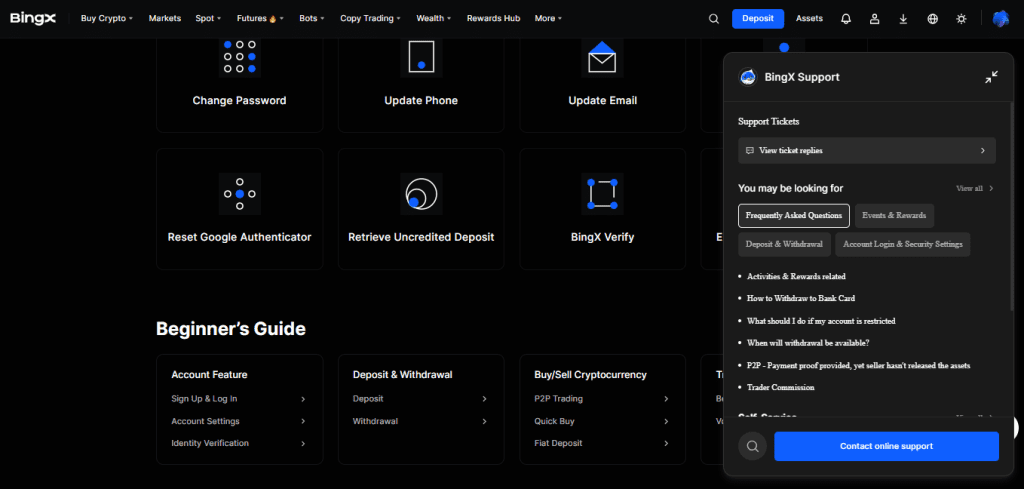
Task: Click the Retrieve Uncredited Deposit icon
Action: 421,194
